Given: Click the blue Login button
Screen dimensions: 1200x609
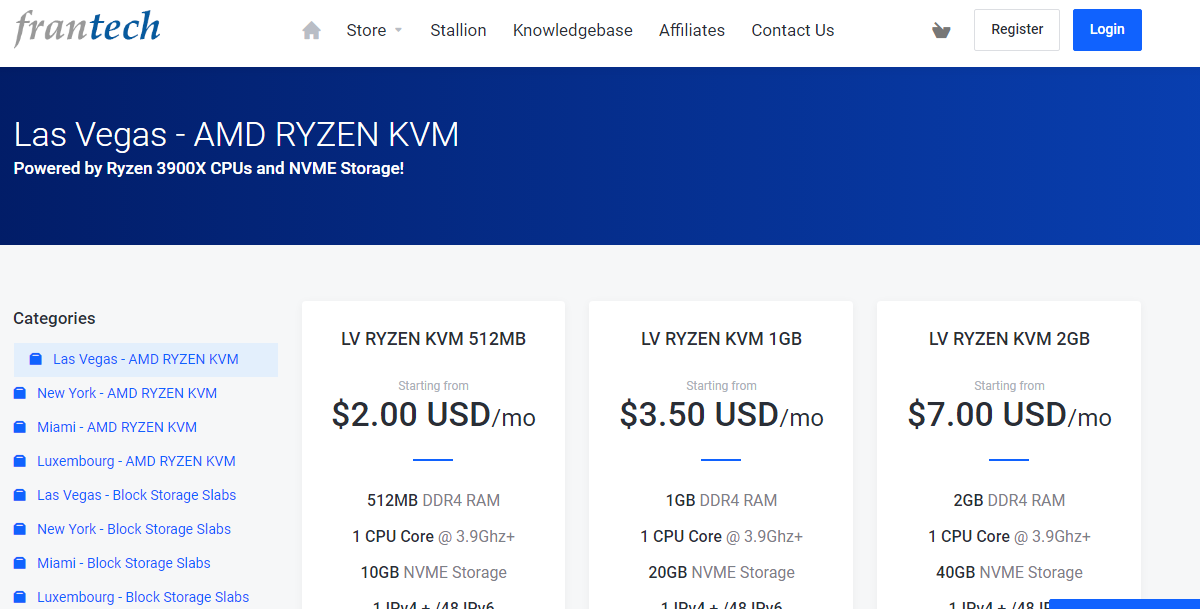Looking at the screenshot, I should (x=1107, y=30).
